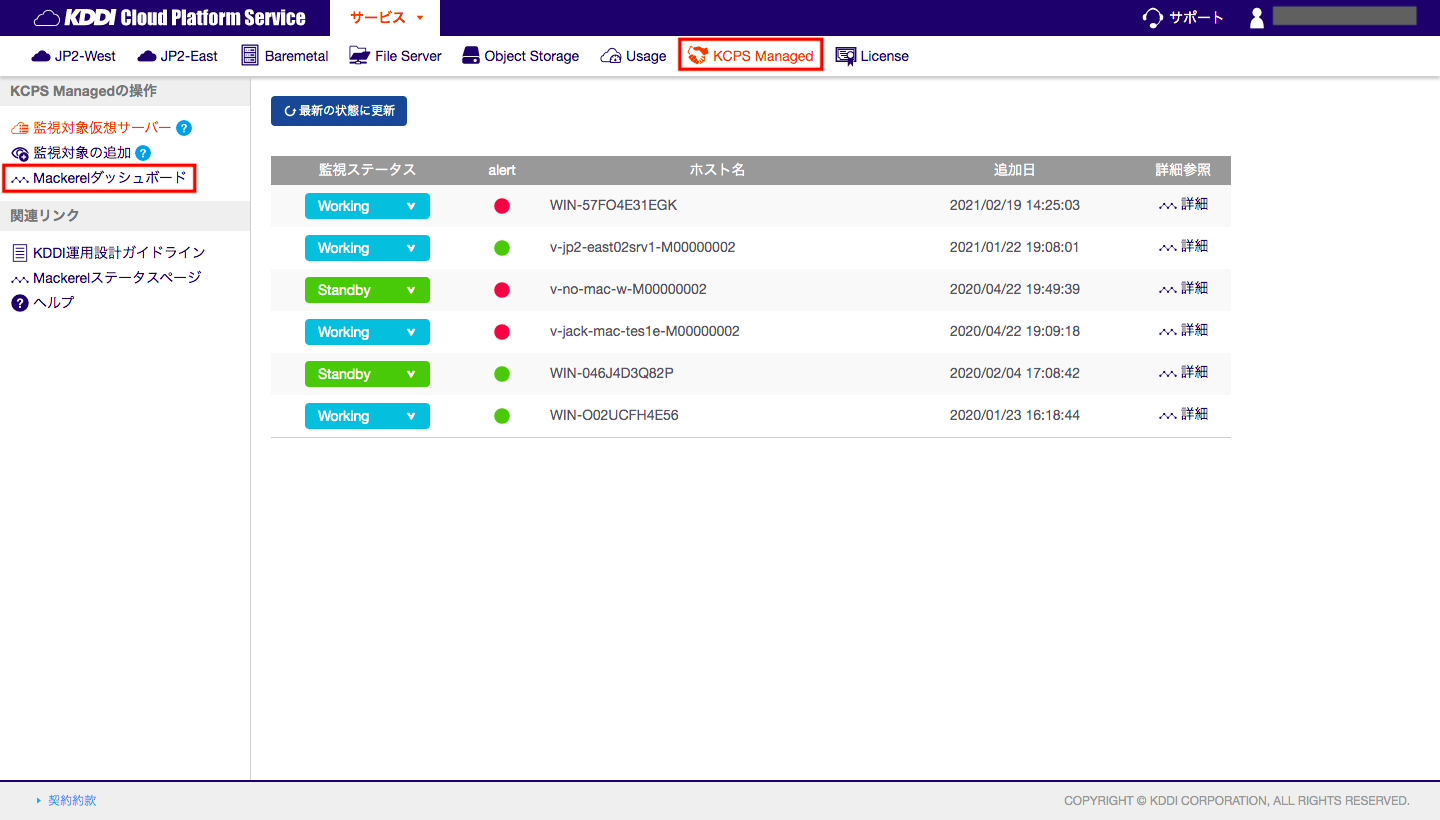
Task: Open the Usage cloud icon
Action: point(611,56)
